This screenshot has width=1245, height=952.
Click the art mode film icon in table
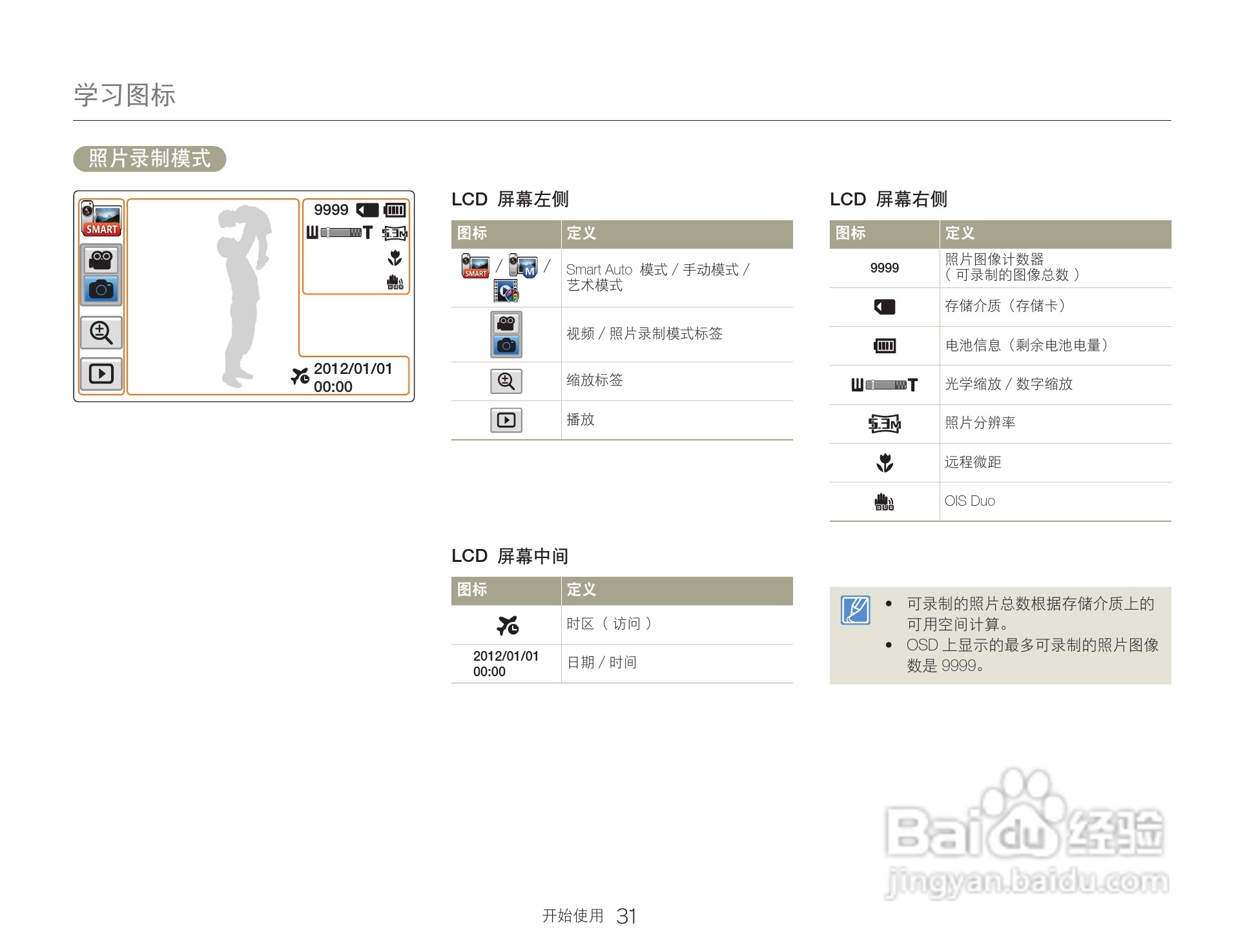[x=506, y=291]
